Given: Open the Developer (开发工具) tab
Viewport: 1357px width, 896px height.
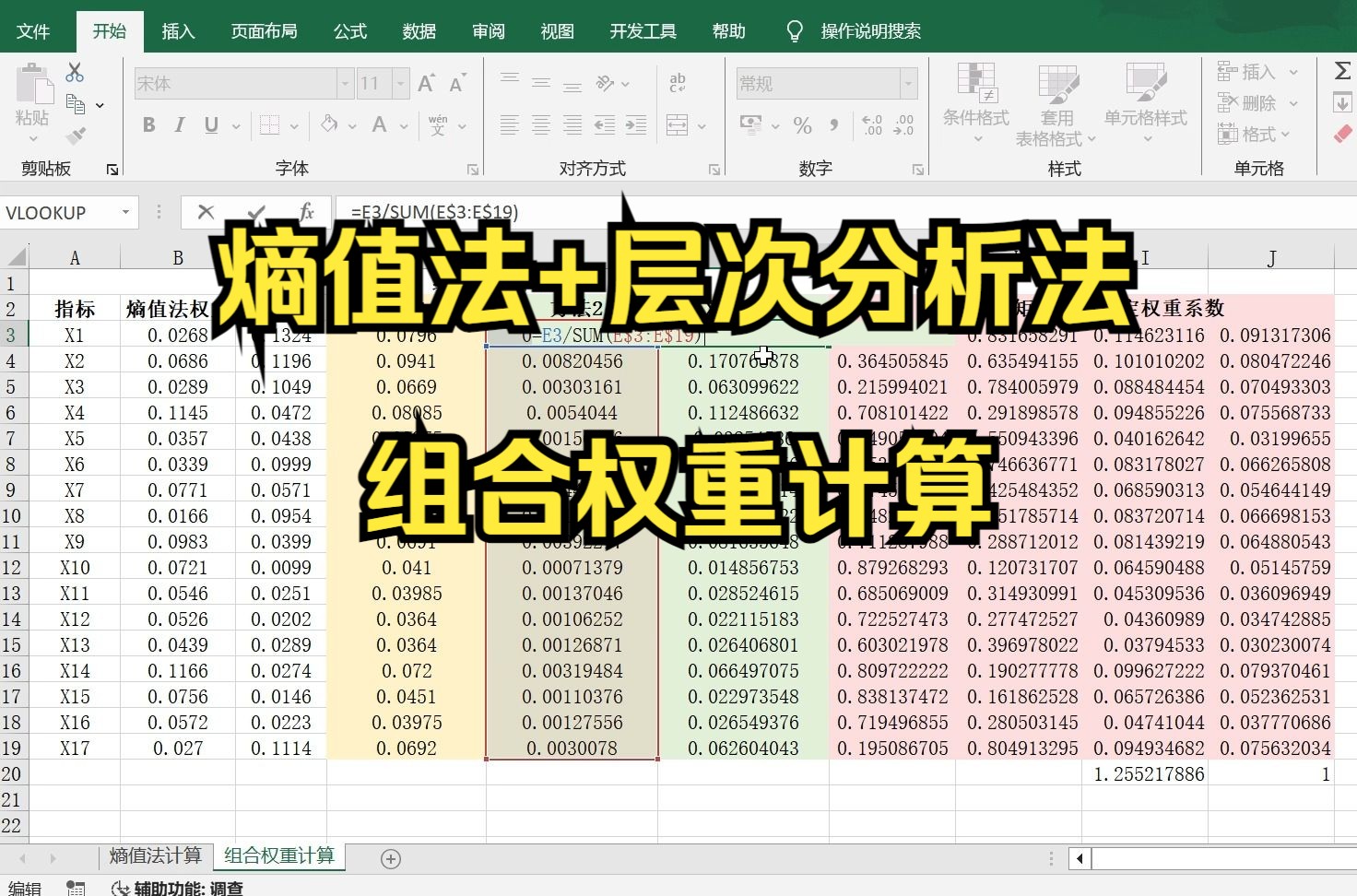Looking at the screenshot, I should point(643,31).
